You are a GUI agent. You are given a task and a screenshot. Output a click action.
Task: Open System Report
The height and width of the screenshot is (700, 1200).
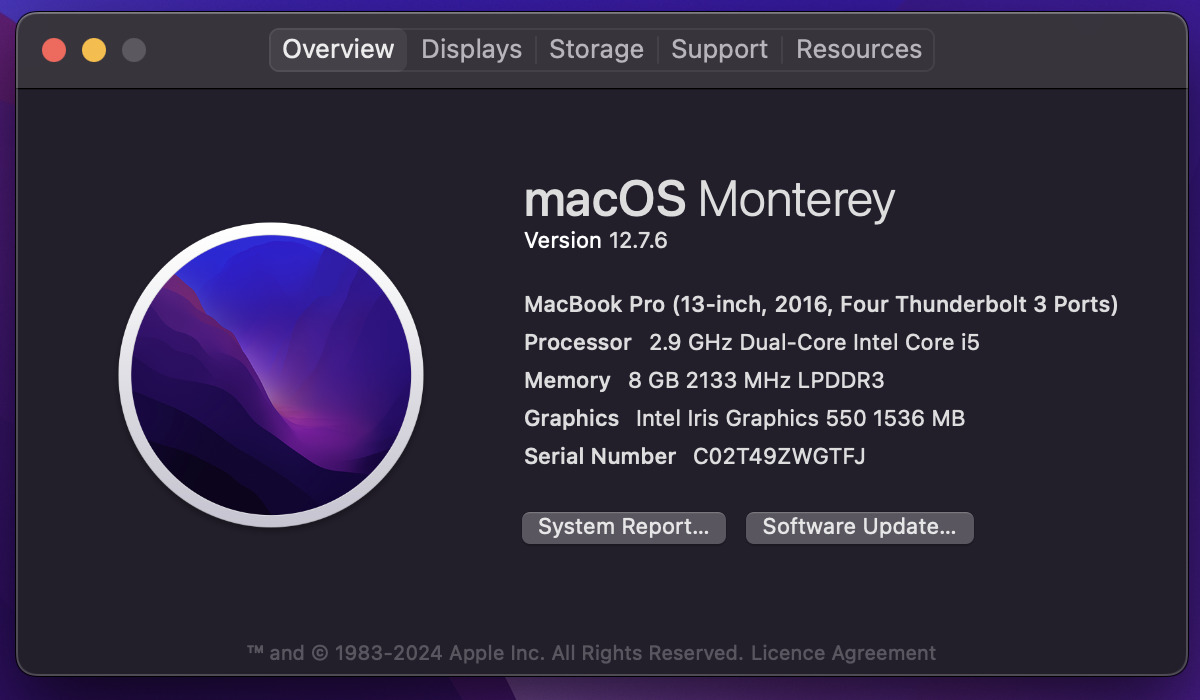click(623, 527)
